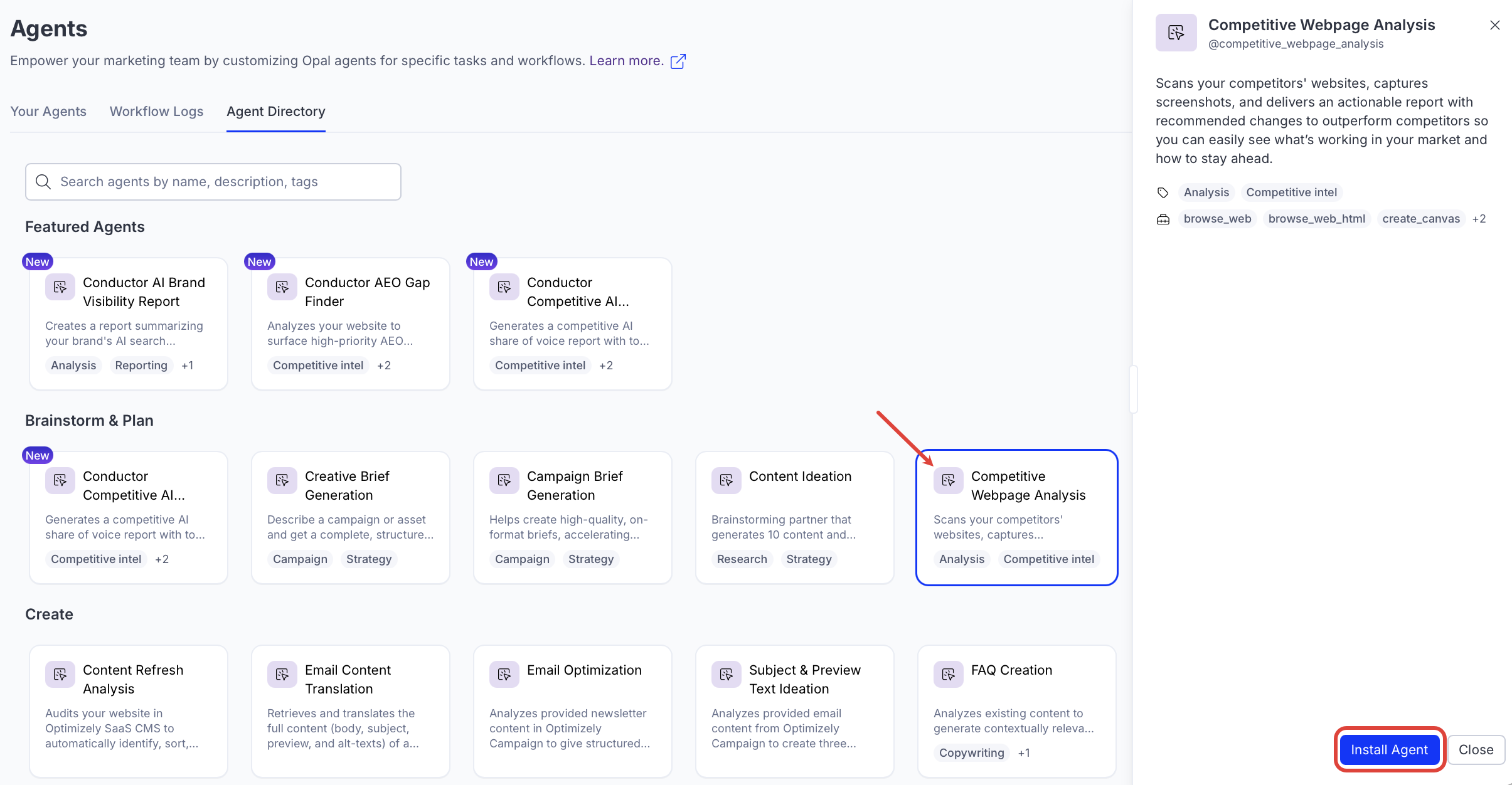Screen dimensions: 1512x785
Task: Open the Conductor AI Brand Visibility Report card
Action: (x=129, y=324)
